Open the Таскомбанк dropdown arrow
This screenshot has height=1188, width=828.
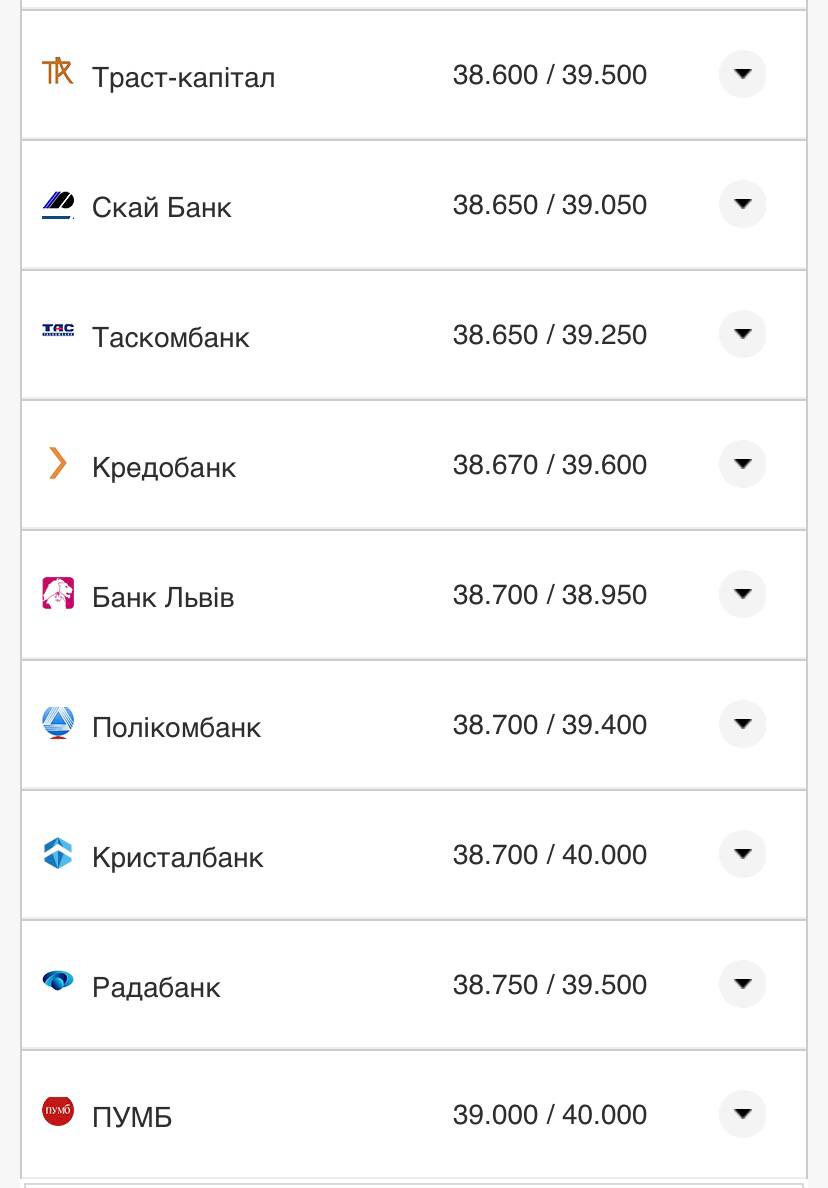point(742,334)
